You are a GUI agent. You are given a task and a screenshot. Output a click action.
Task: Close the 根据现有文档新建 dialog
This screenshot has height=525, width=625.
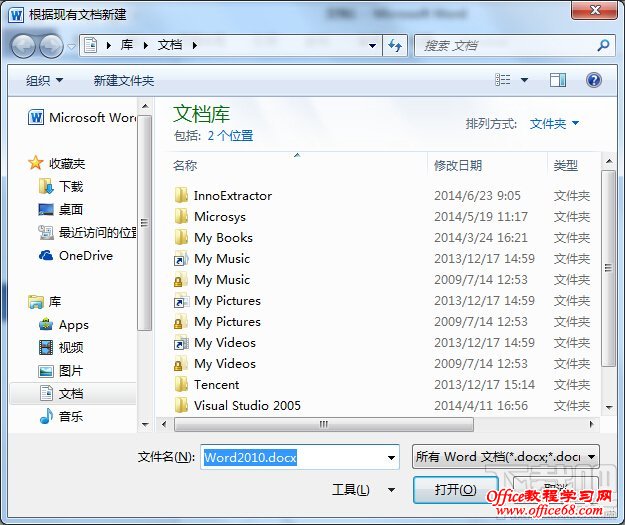tap(595, 10)
